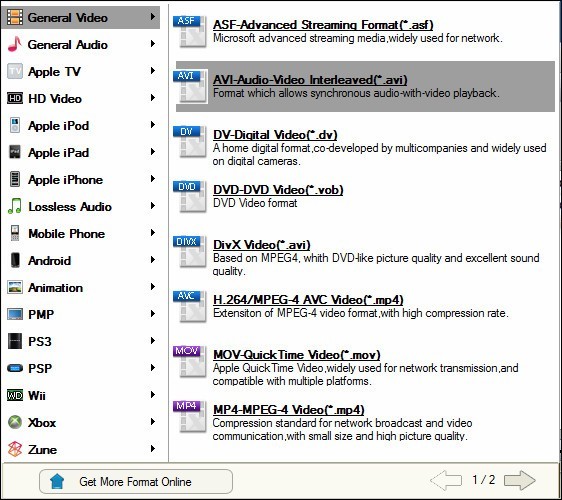This screenshot has width=562, height=500.
Task: Expand the Apple TV submenu arrow
Action: [153, 71]
